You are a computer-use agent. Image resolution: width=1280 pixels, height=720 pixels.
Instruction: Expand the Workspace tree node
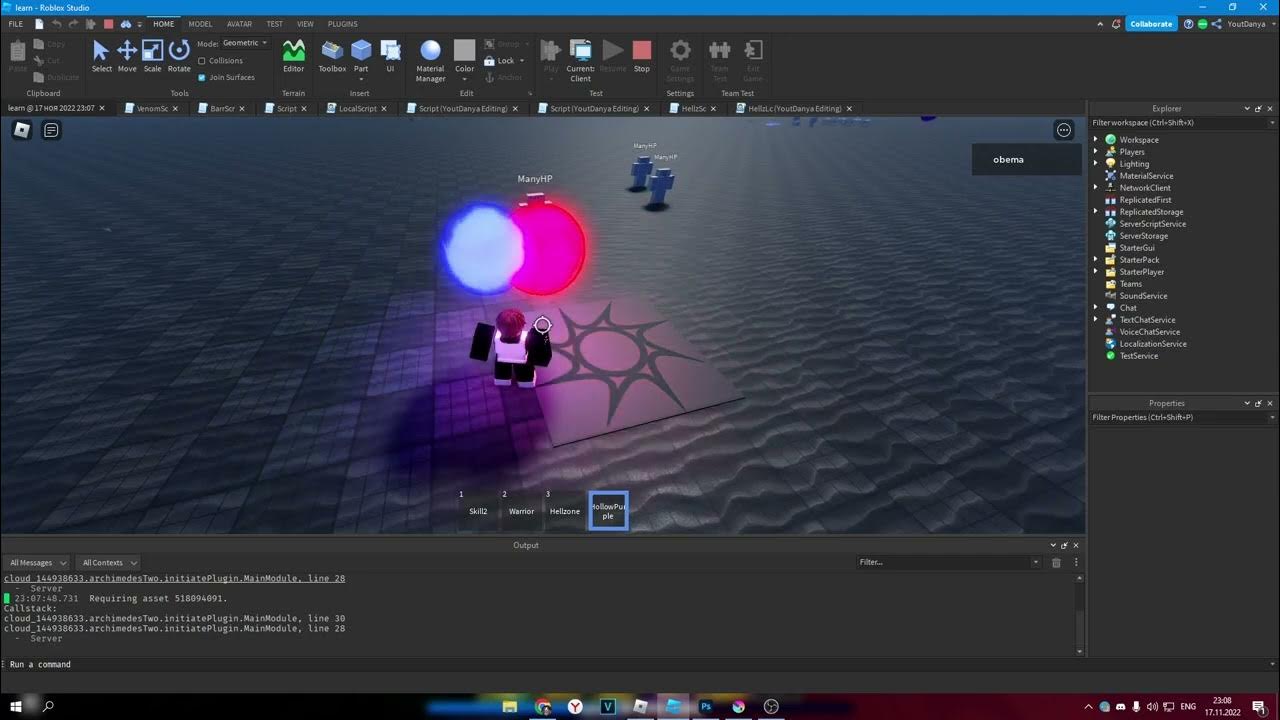point(1096,140)
